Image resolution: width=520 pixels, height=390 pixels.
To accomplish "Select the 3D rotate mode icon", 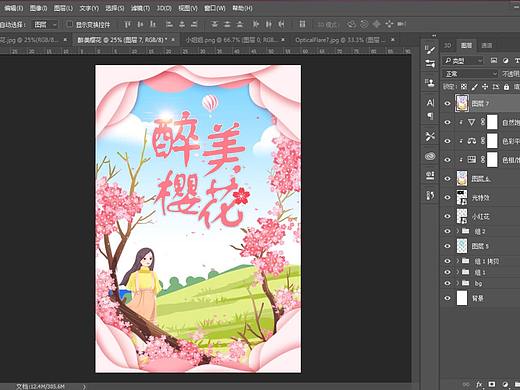I will coord(351,24).
